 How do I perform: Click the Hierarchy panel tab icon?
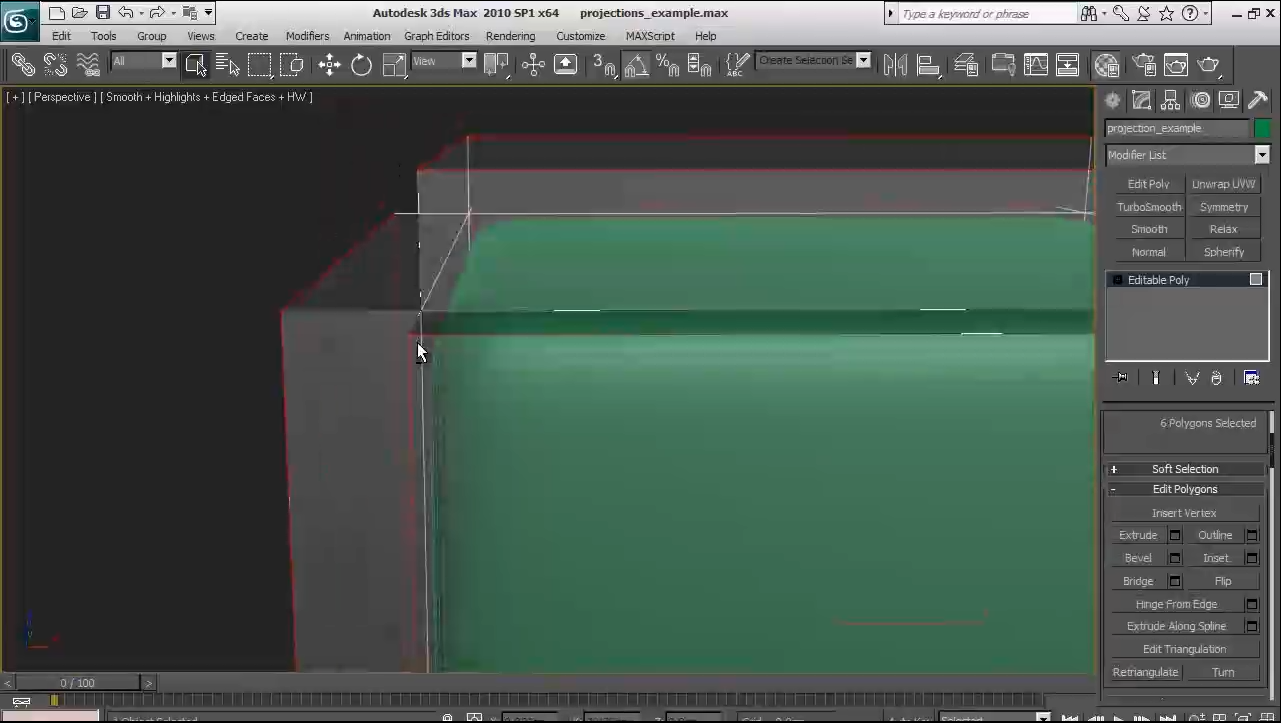click(x=1170, y=100)
